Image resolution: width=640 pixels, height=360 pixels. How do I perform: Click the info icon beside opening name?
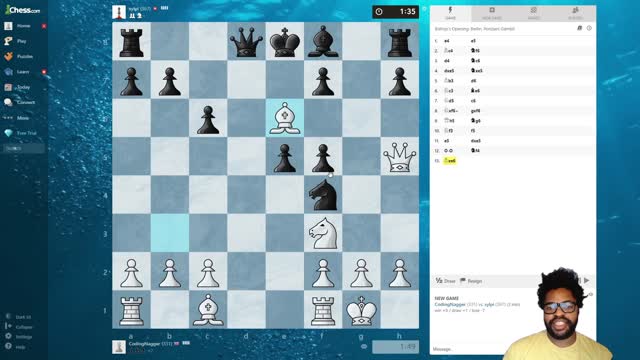(589, 28)
